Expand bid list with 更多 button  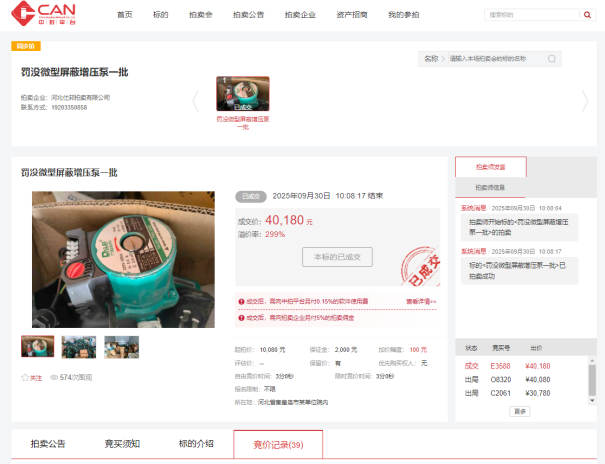tap(520, 411)
